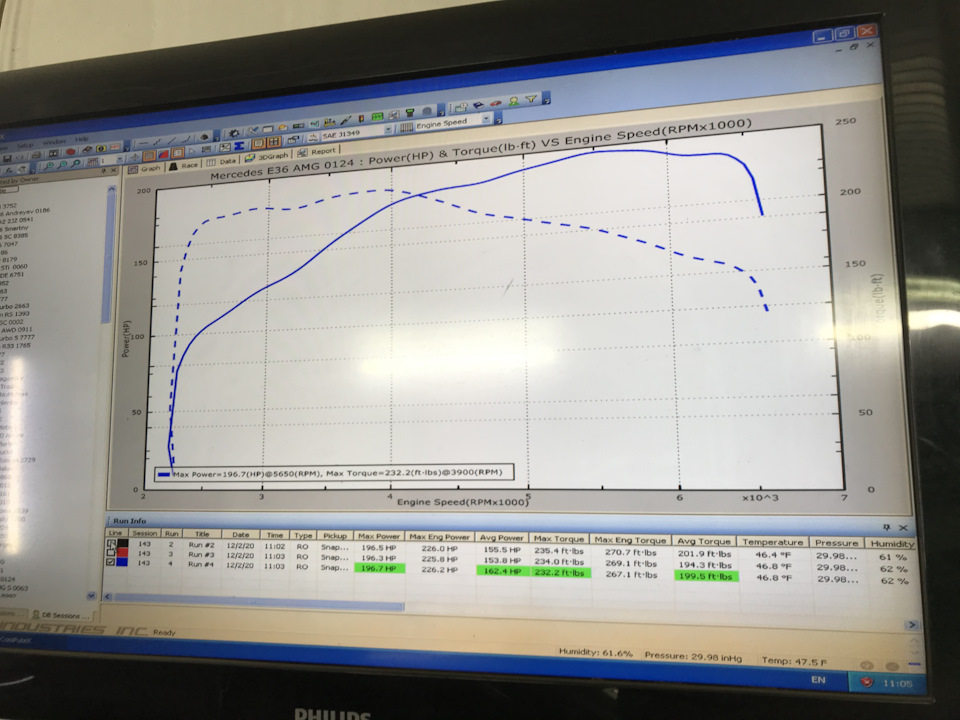Open the settings gear icon in the toolbar
The image size is (960, 720).
(234, 133)
